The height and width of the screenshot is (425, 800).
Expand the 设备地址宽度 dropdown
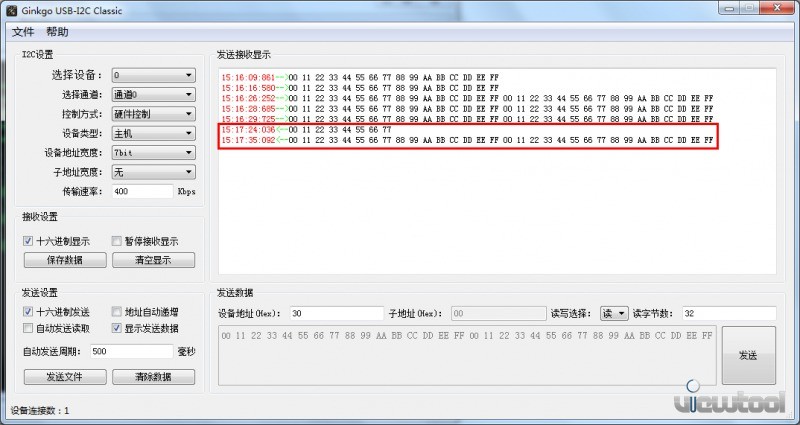point(154,153)
